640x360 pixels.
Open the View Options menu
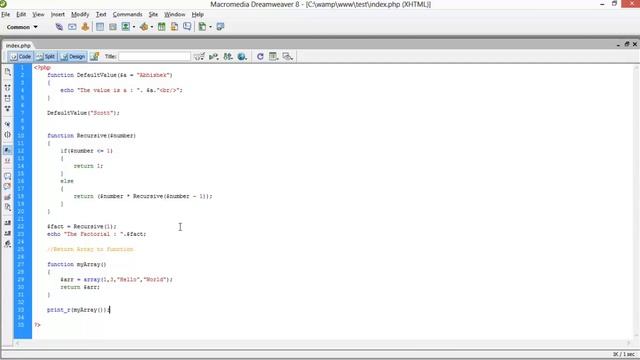[273, 57]
